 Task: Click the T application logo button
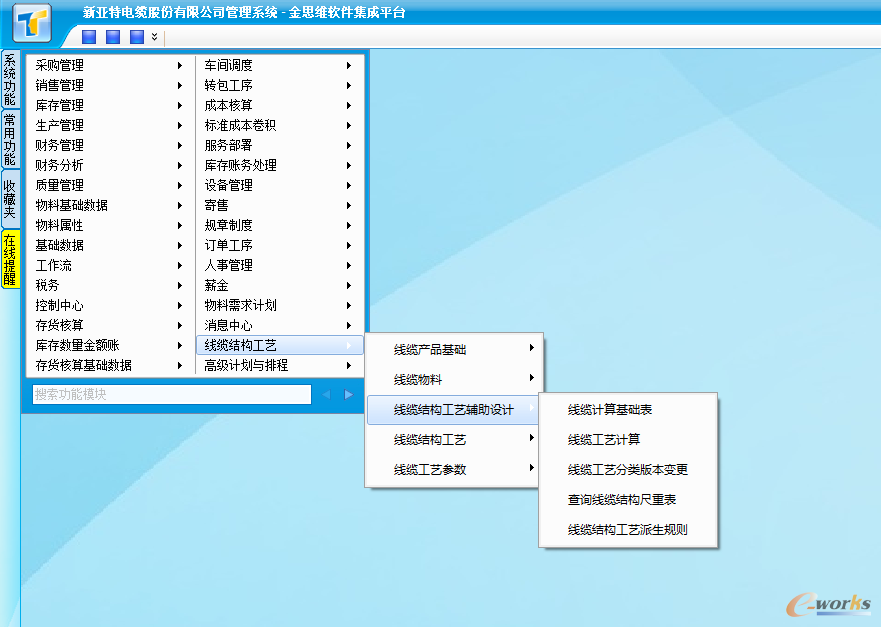click(x=33, y=22)
